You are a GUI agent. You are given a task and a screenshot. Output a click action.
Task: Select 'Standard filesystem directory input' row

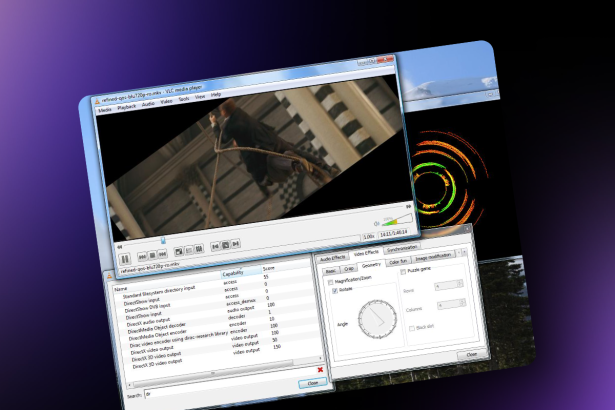click(159, 292)
